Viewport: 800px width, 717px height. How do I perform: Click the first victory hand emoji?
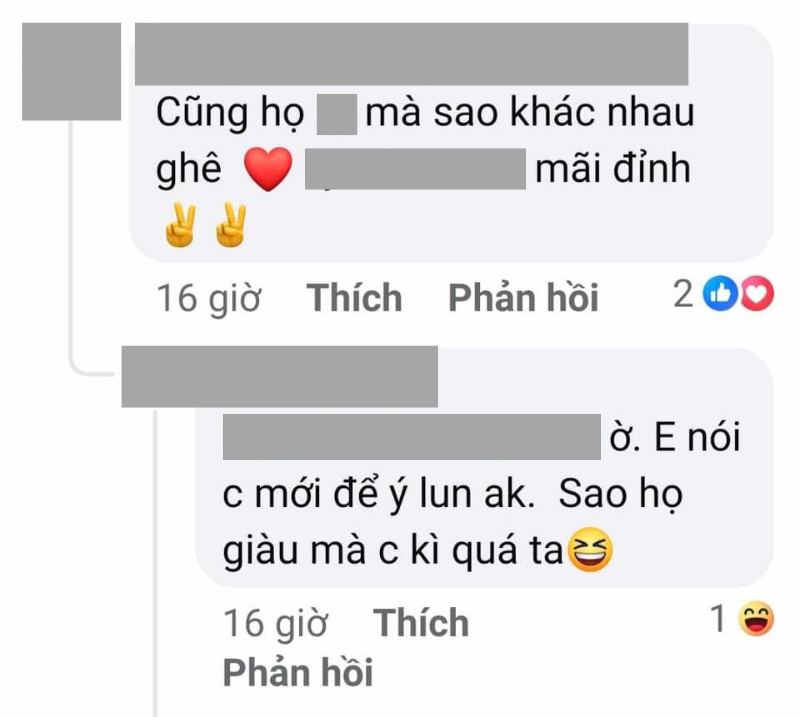(x=180, y=225)
